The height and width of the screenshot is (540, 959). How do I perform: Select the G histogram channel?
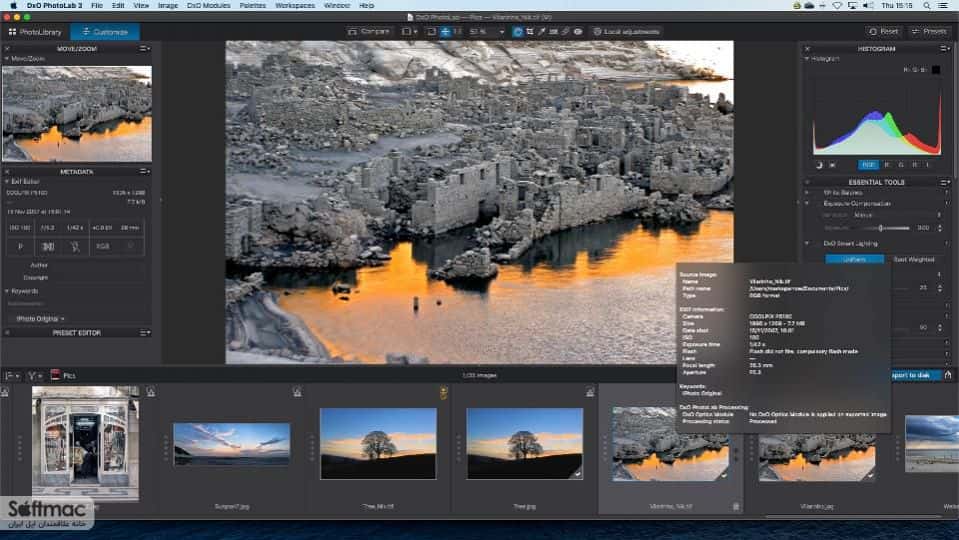(x=901, y=165)
